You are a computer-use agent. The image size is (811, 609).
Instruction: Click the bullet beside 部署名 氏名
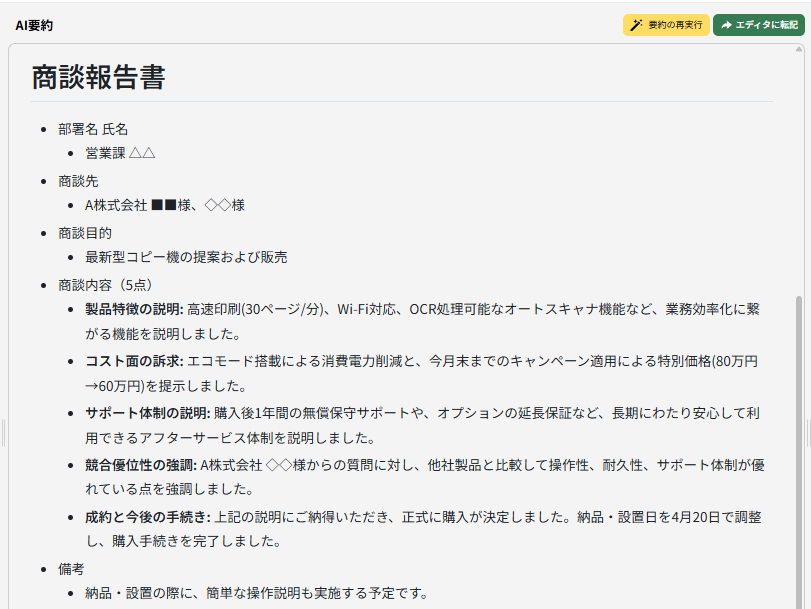(42, 129)
